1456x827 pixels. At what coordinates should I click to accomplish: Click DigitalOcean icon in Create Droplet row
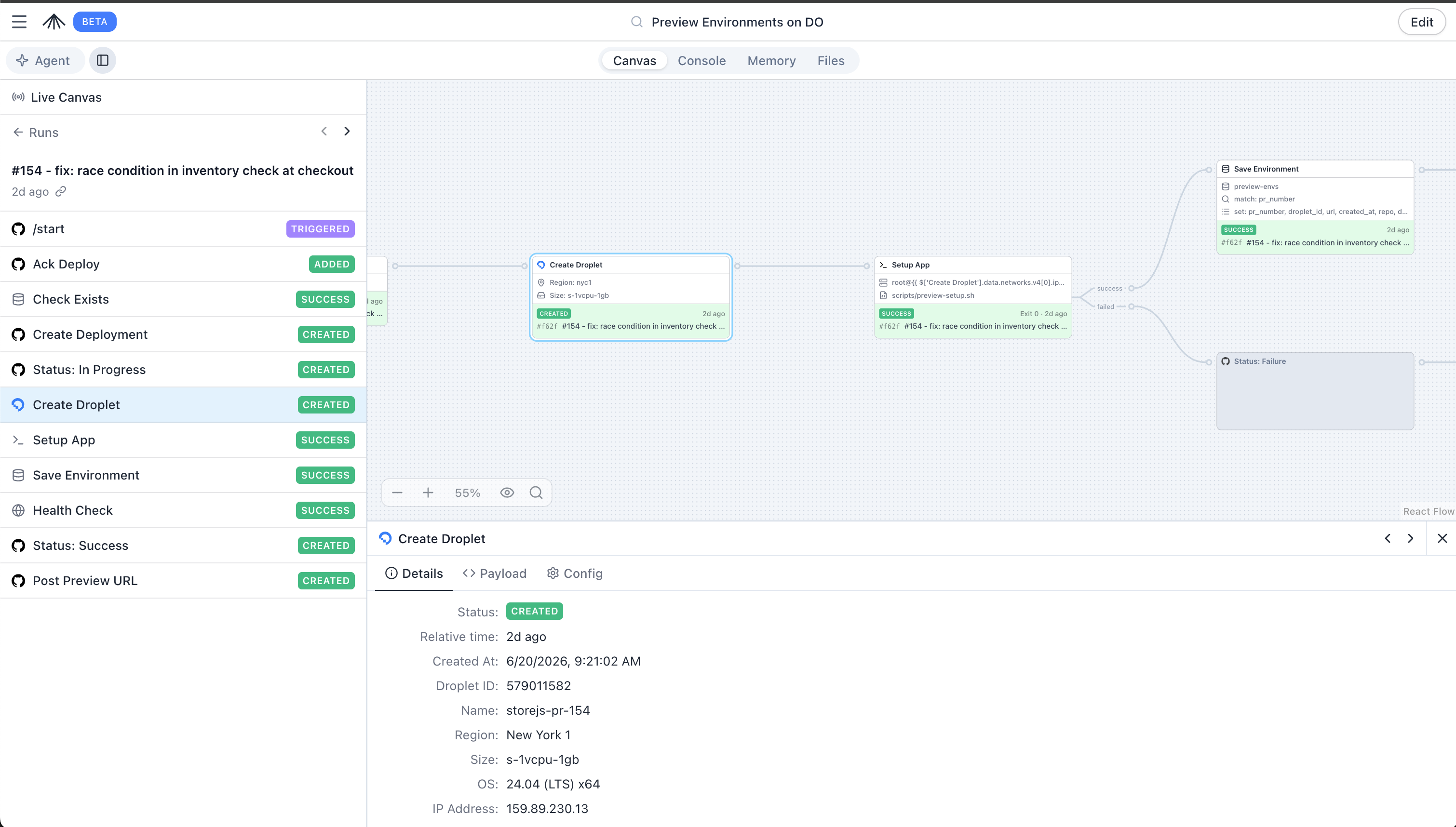18,404
